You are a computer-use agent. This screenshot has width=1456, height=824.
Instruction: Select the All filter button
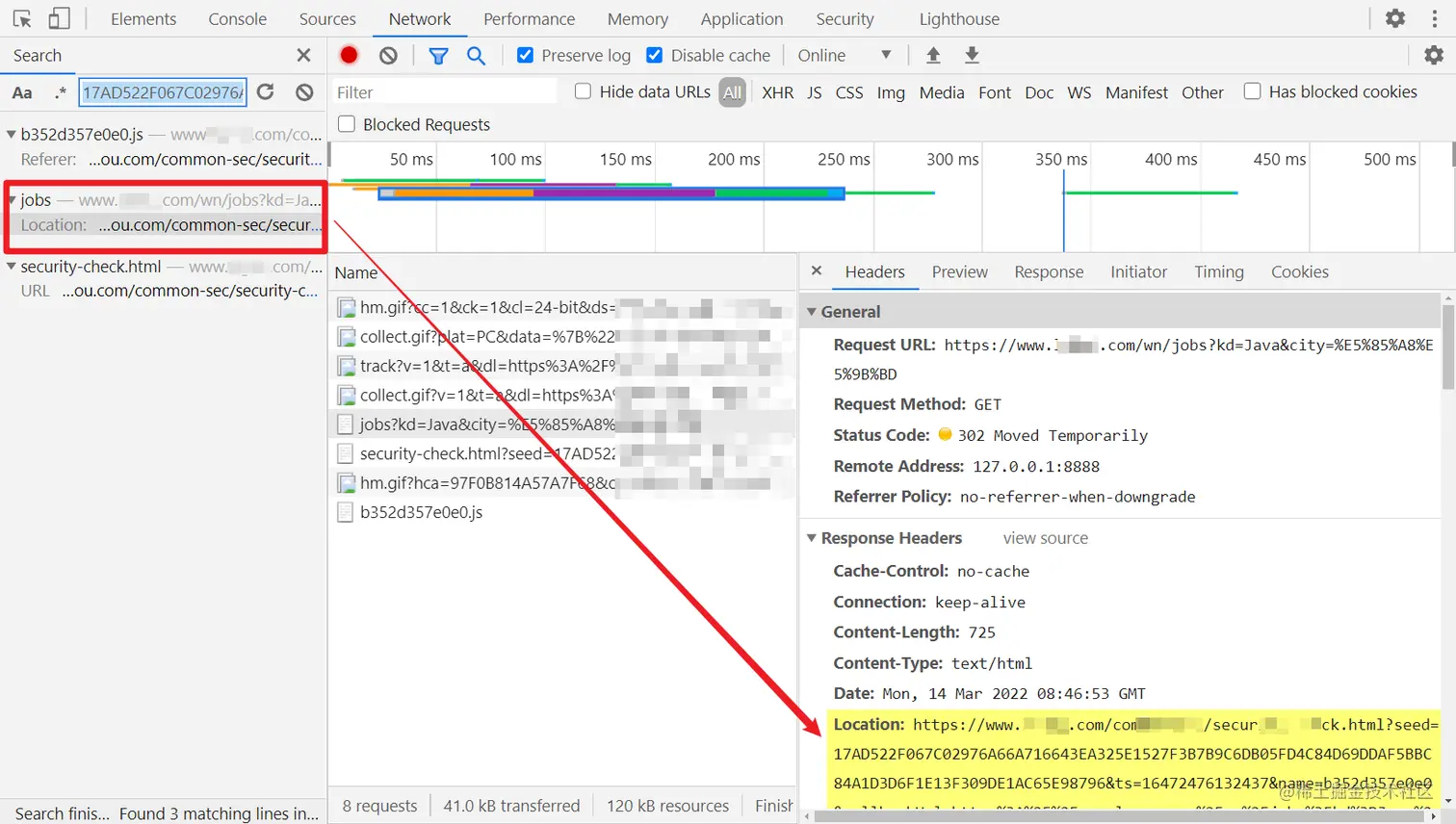tap(733, 92)
